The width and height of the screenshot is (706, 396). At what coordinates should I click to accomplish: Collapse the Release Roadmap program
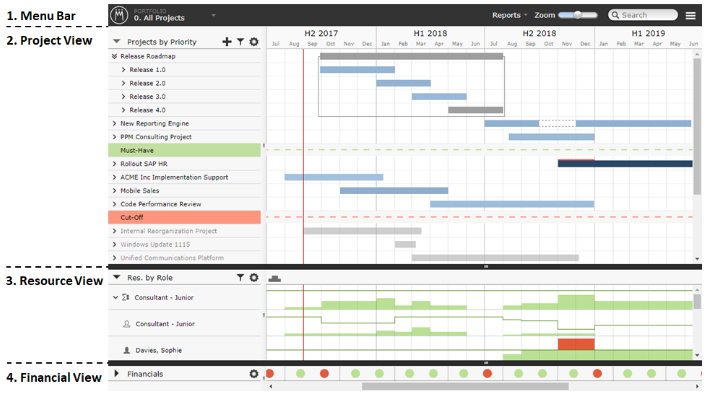(x=114, y=56)
